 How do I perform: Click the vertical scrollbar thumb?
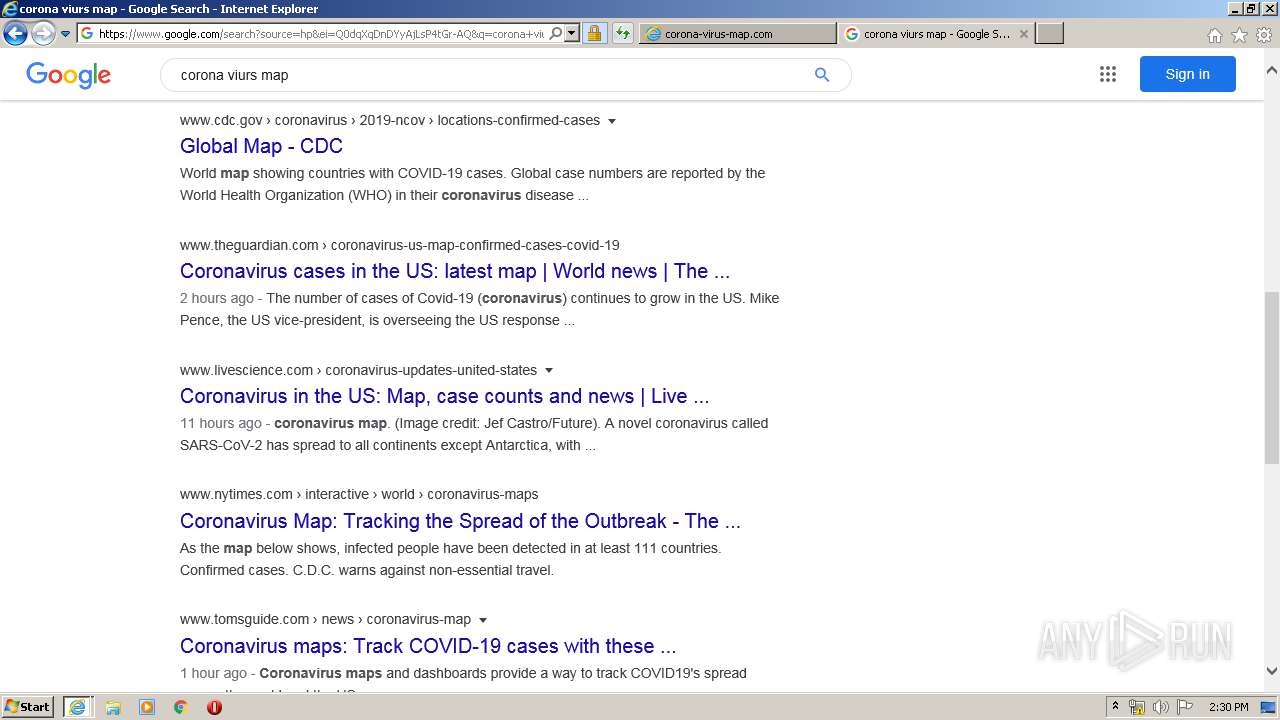[1272, 378]
